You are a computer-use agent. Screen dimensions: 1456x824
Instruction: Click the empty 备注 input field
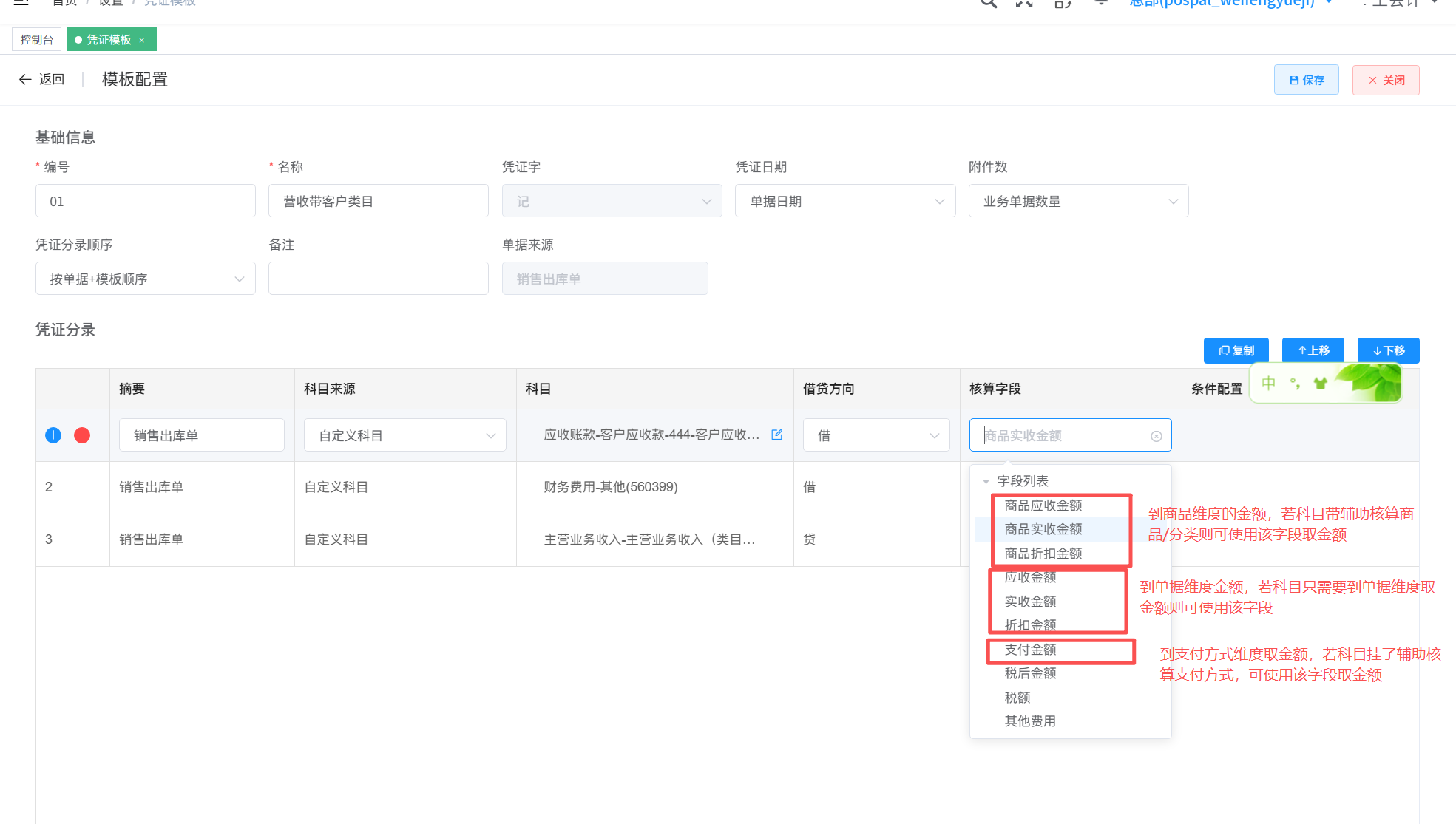378,279
